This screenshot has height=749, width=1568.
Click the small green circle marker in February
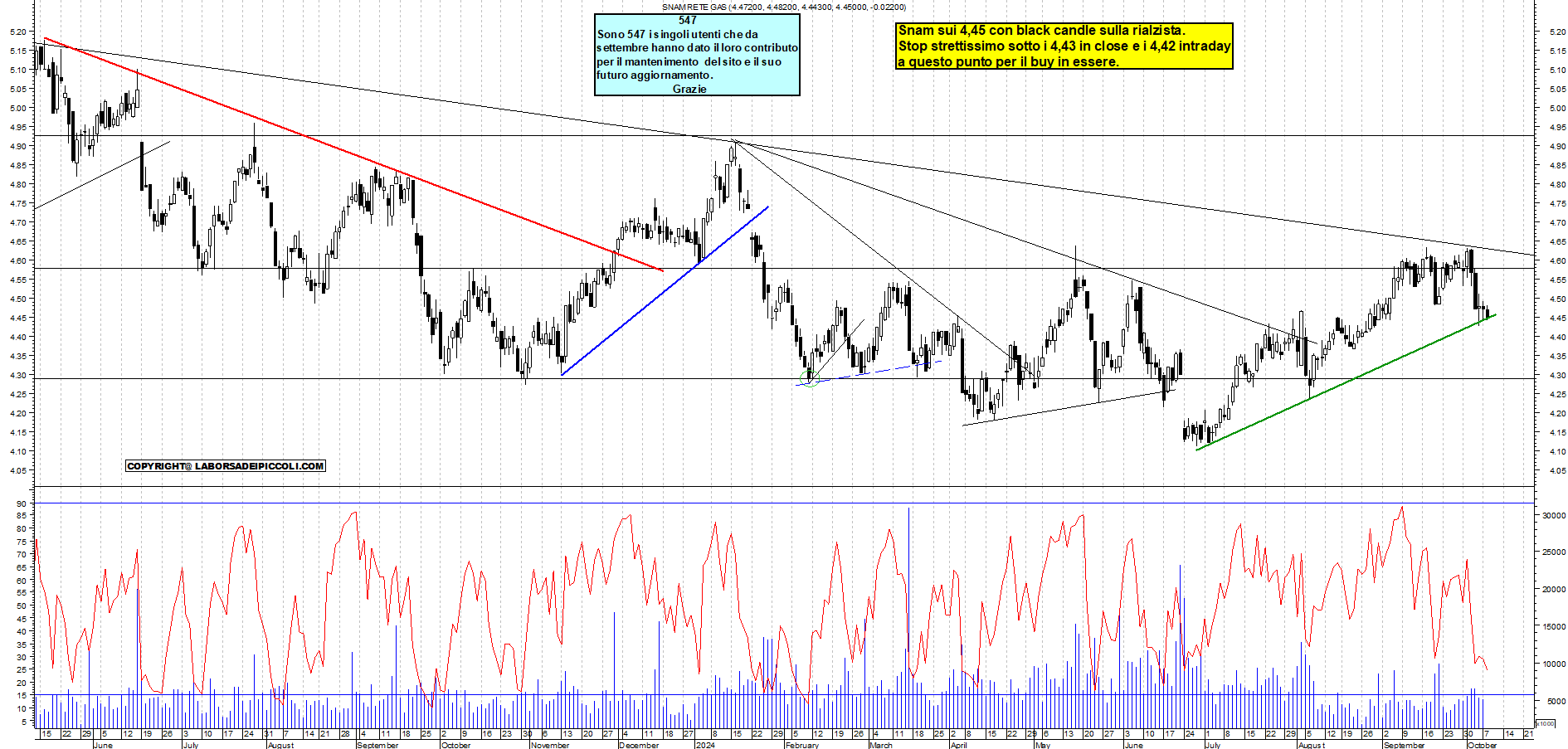(810, 380)
